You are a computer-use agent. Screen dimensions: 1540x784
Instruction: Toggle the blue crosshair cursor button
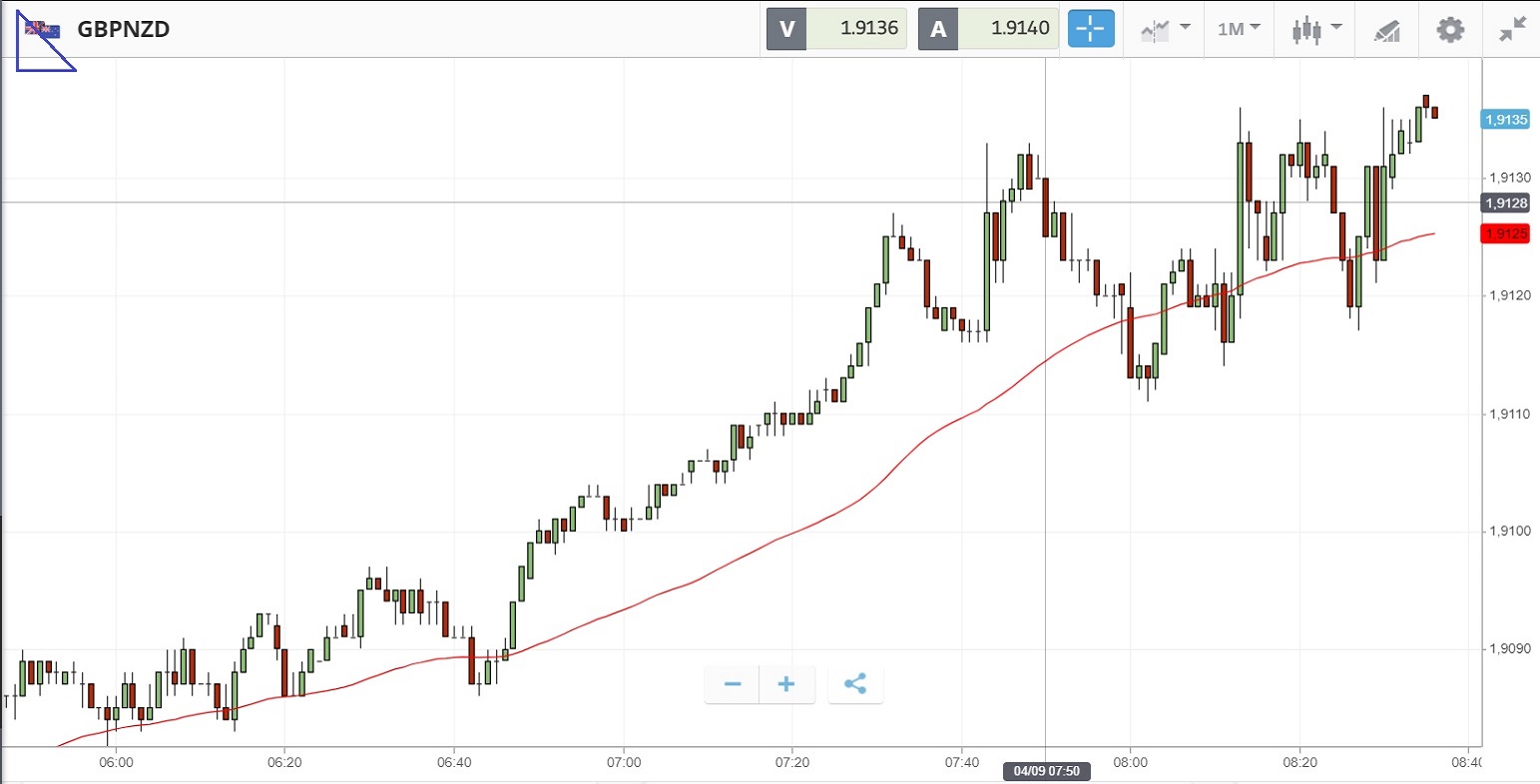point(1091,29)
